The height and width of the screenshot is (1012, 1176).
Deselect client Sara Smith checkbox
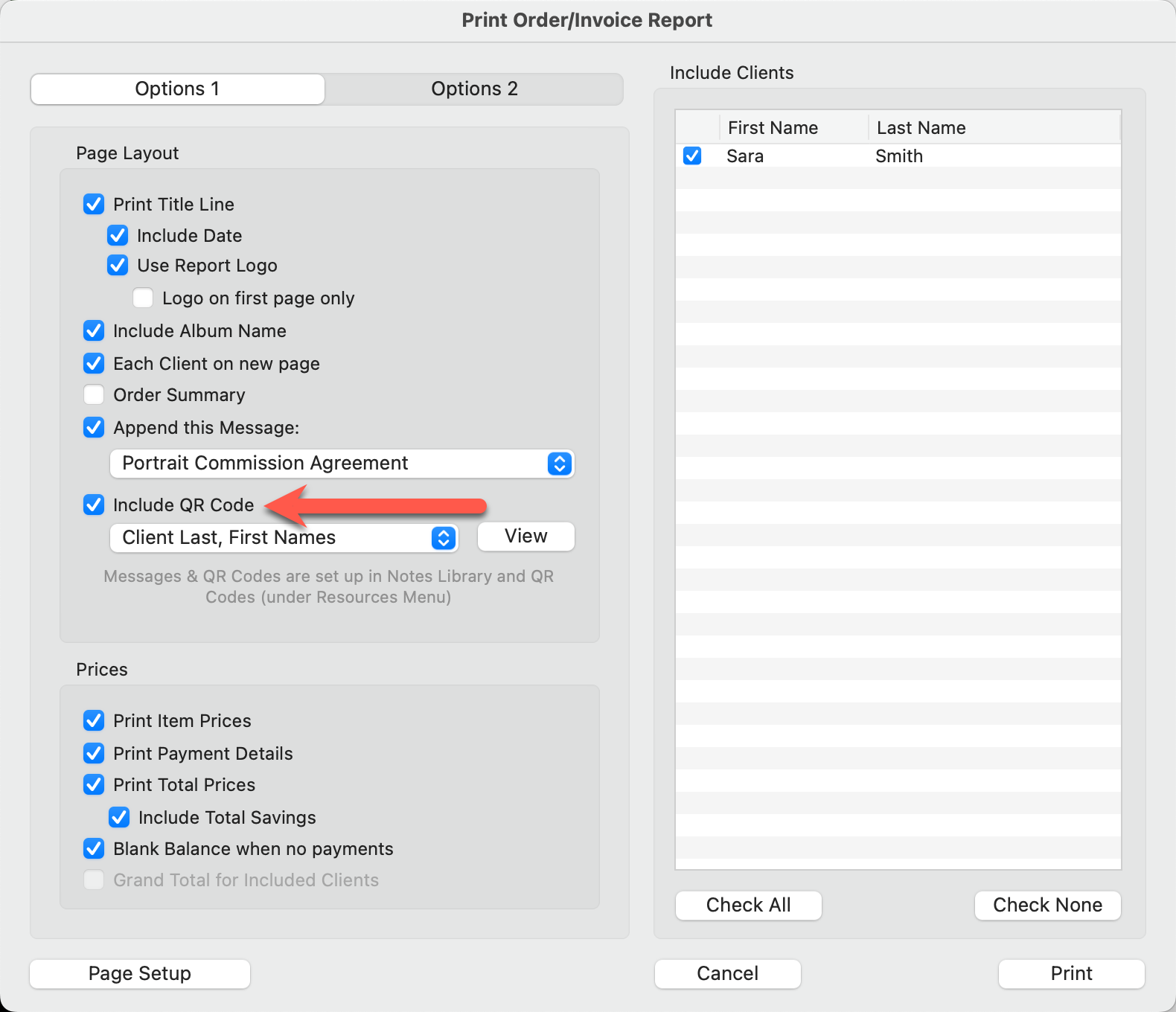click(x=692, y=156)
